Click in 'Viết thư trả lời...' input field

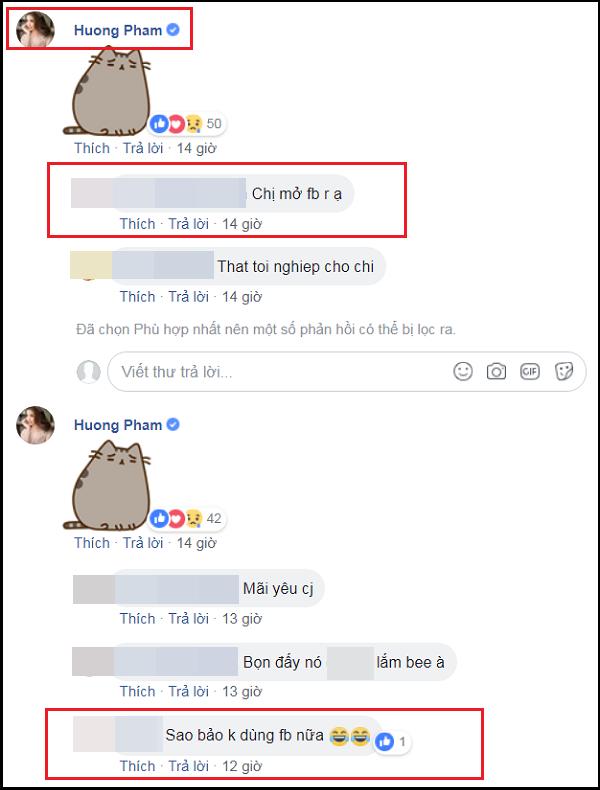(282, 372)
